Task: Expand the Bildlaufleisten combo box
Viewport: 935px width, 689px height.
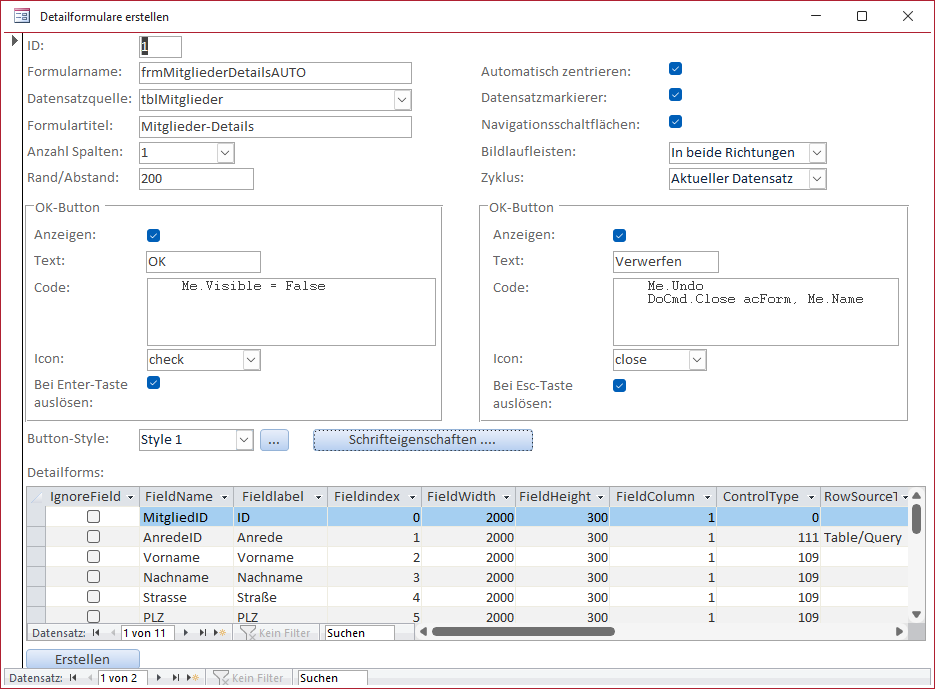Action: pos(817,153)
